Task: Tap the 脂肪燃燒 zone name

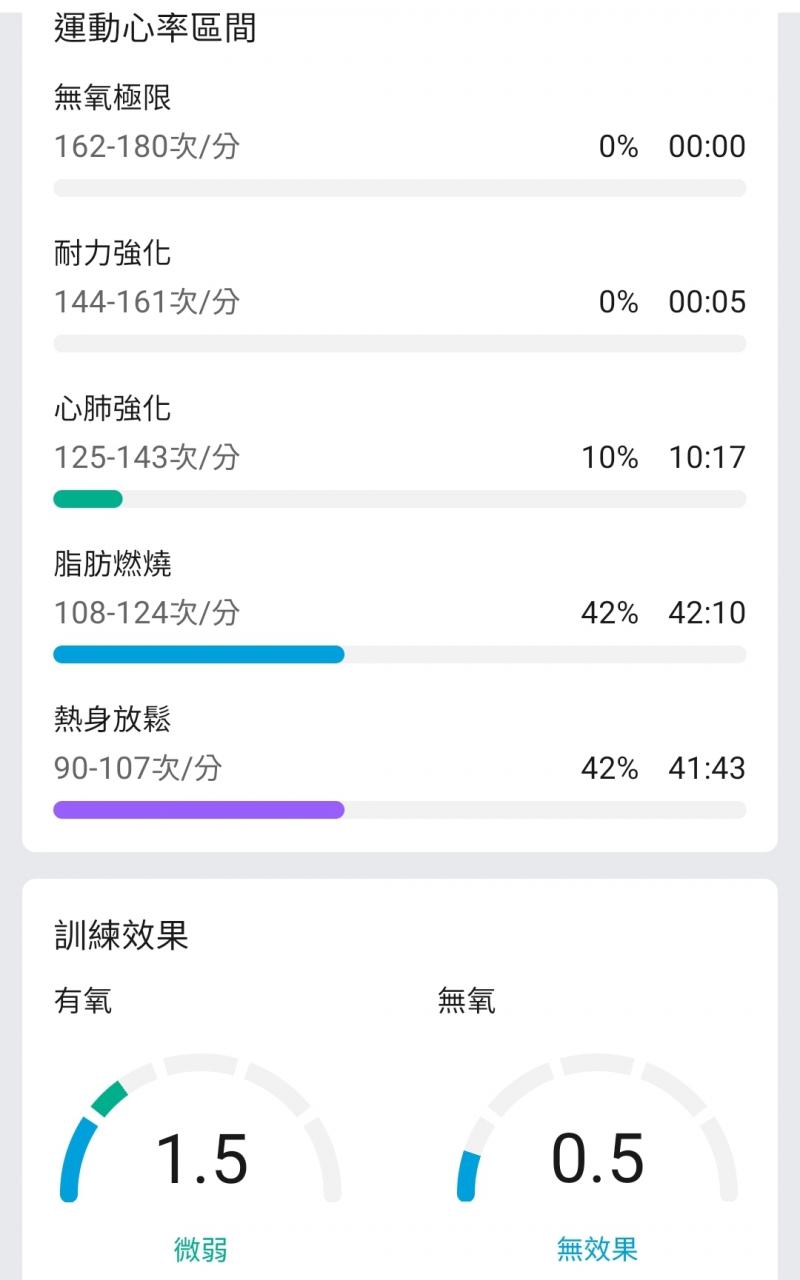Action: pos(113,564)
